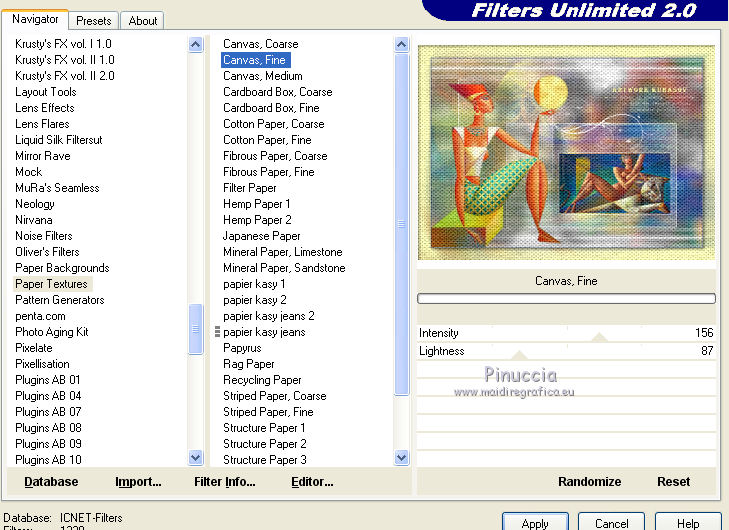Click the Apply button
The width and height of the screenshot is (729, 530).
(x=535, y=523)
